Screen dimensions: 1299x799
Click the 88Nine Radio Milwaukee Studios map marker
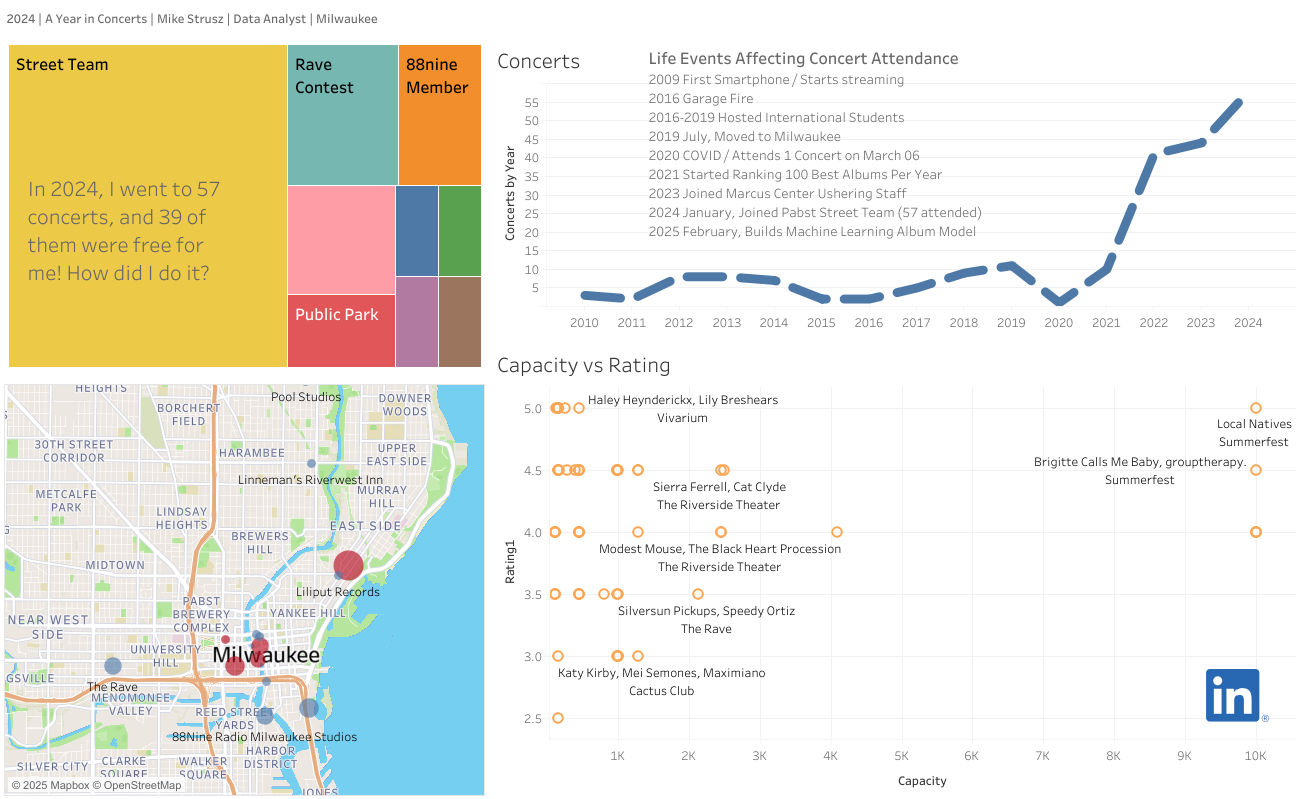pyautogui.click(x=265, y=720)
